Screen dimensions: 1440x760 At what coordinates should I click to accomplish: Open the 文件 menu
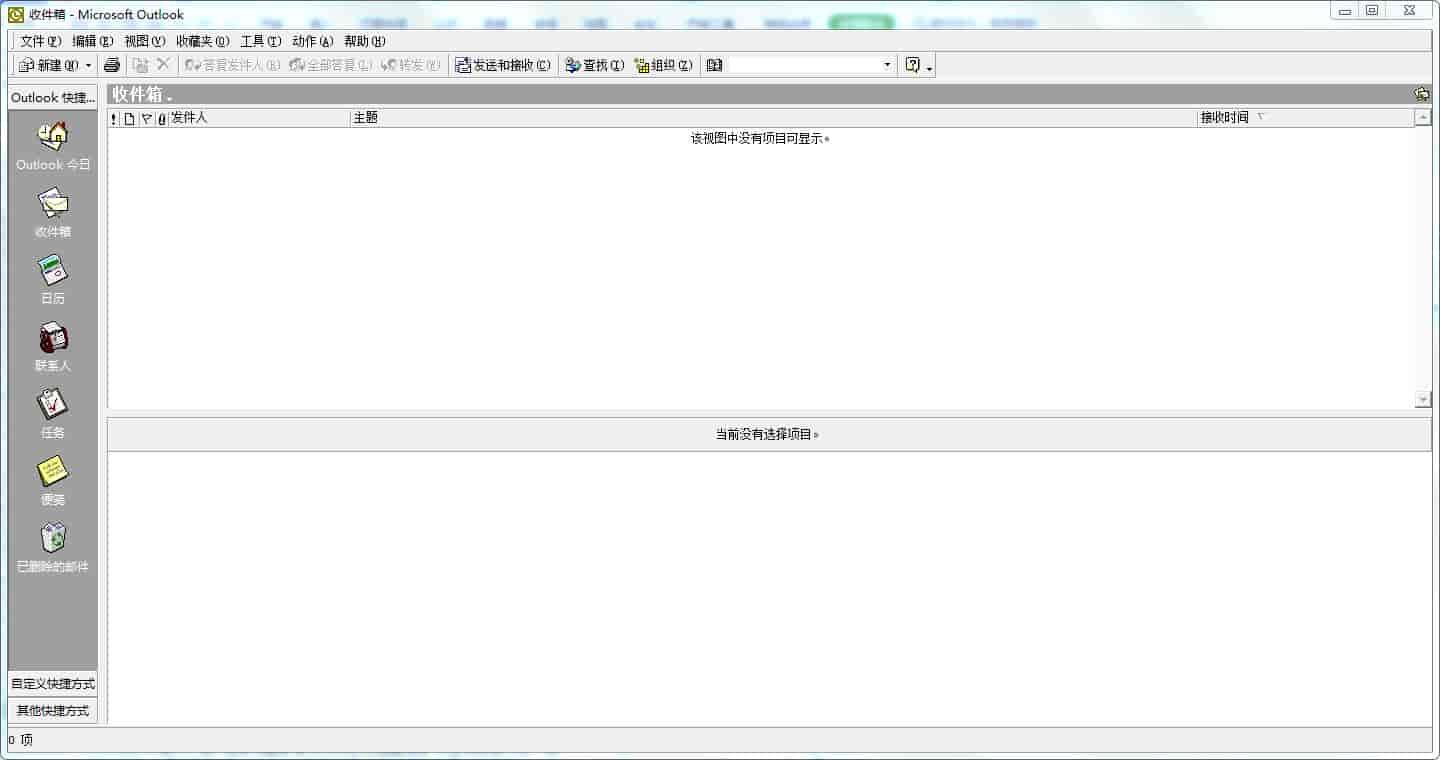40,41
